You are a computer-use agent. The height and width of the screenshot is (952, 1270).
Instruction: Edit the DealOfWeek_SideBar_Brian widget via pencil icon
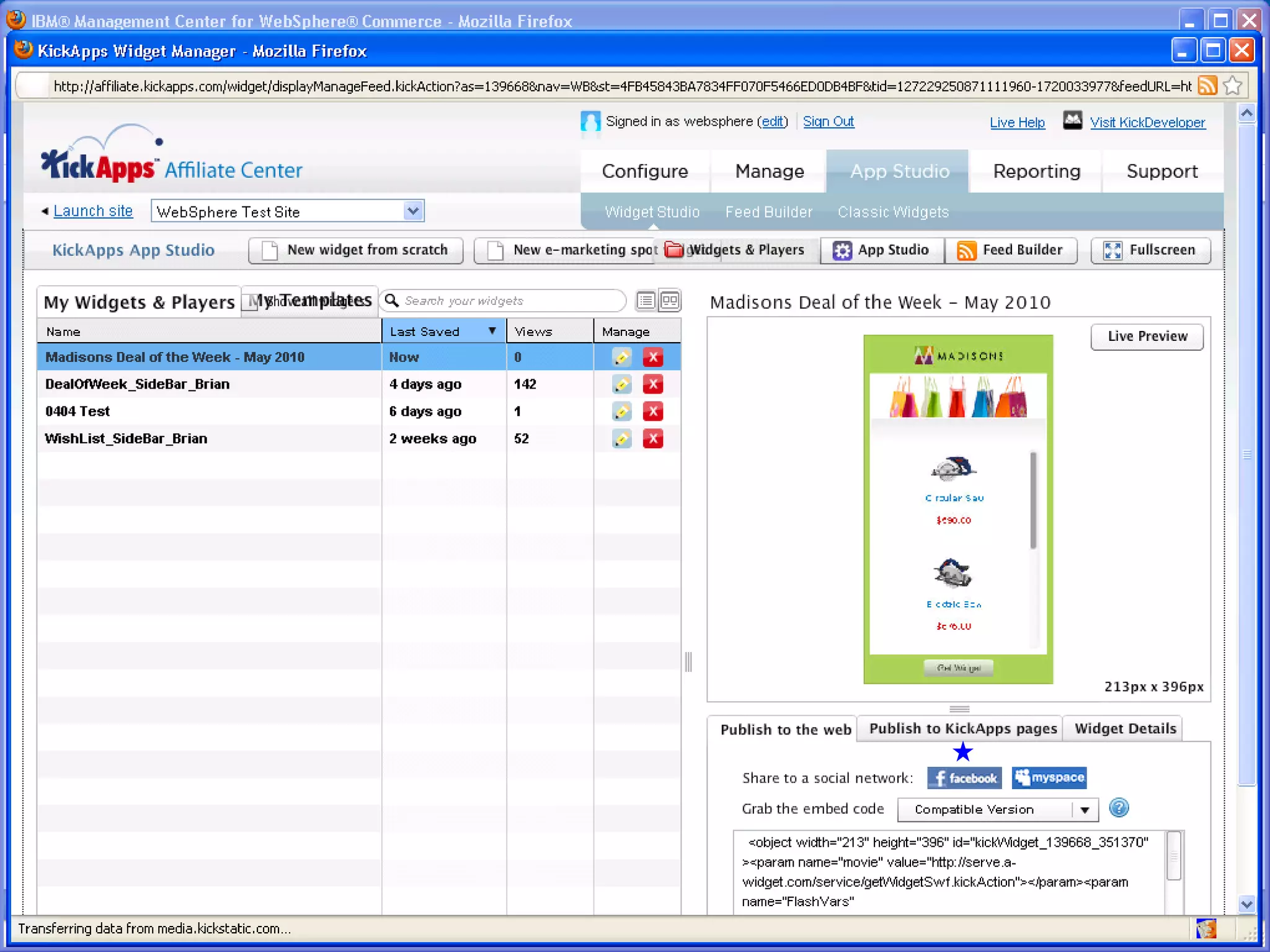[x=621, y=384]
